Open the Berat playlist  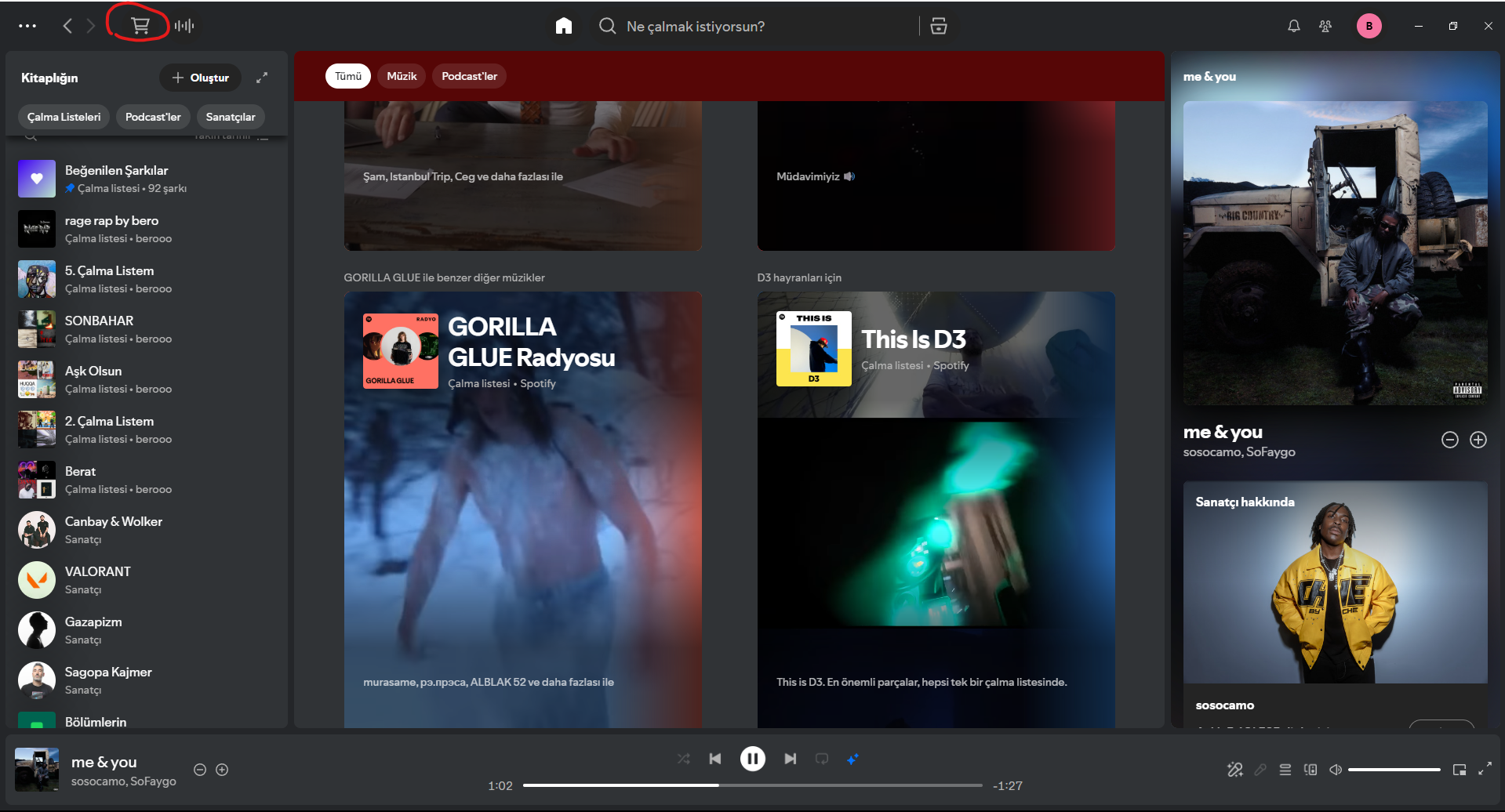point(147,480)
